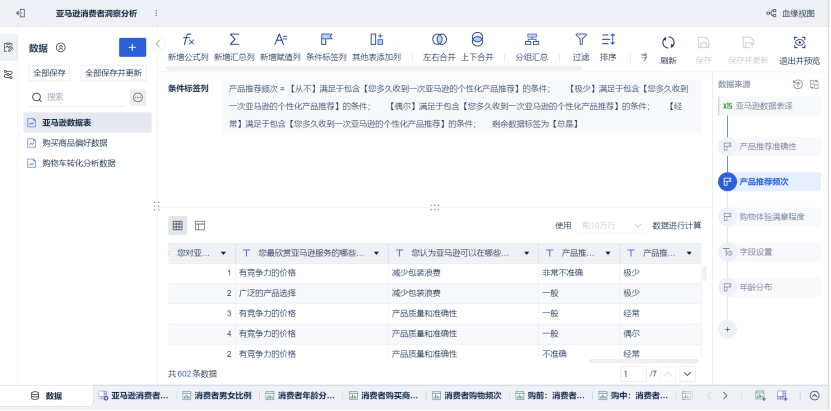The width and height of the screenshot is (831, 411).
Task: Click the 刷新 refresh icon
Action: click(x=668, y=42)
